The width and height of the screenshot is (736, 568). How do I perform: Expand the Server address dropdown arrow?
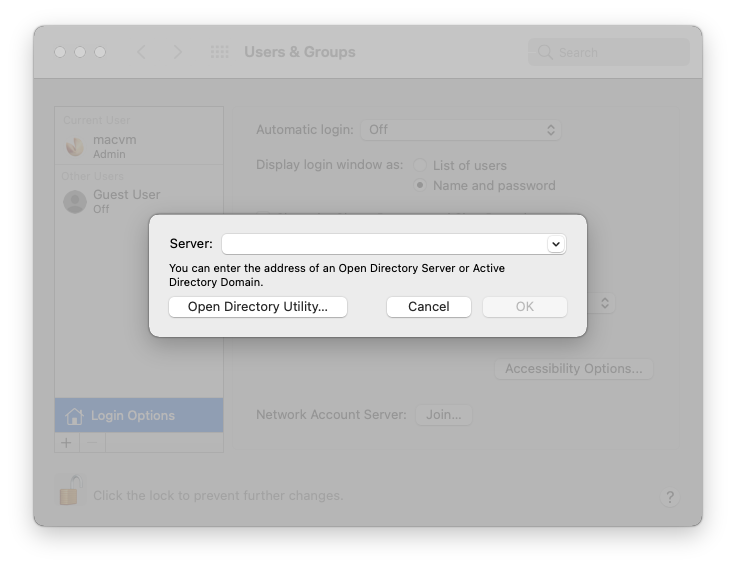click(555, 244)
